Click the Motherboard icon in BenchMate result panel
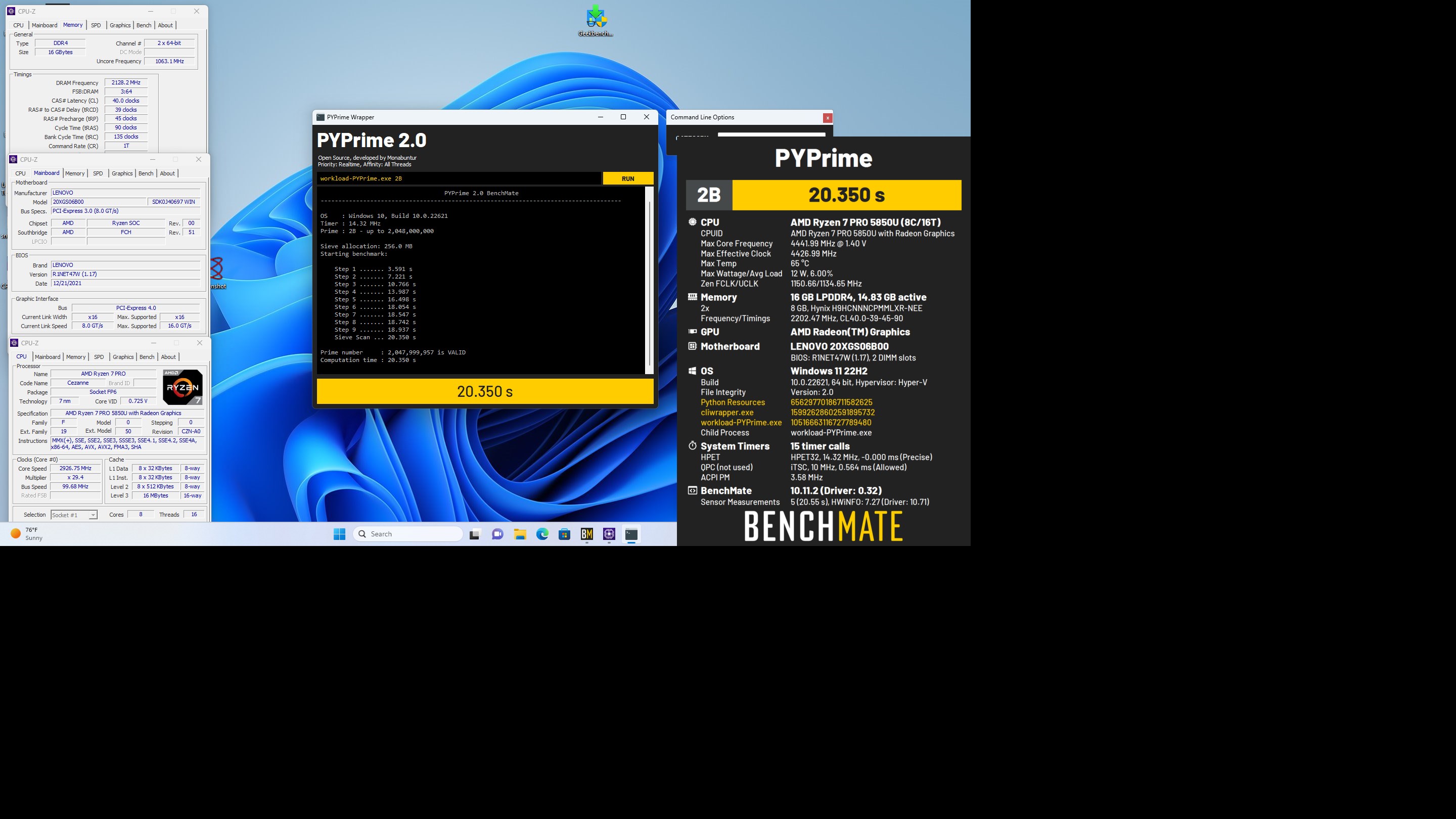The height and width of the screenshot is (819, 1456). point(693,346)
